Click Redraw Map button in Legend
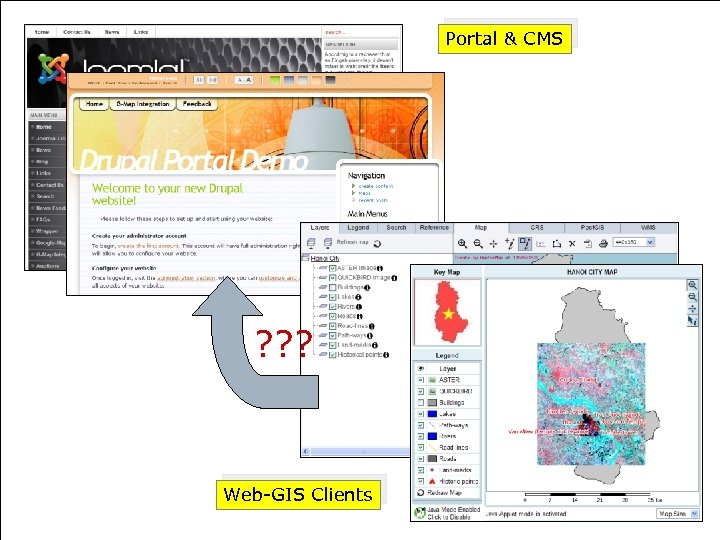The width and height of the screenshot is (720, 540). (444, 493)
